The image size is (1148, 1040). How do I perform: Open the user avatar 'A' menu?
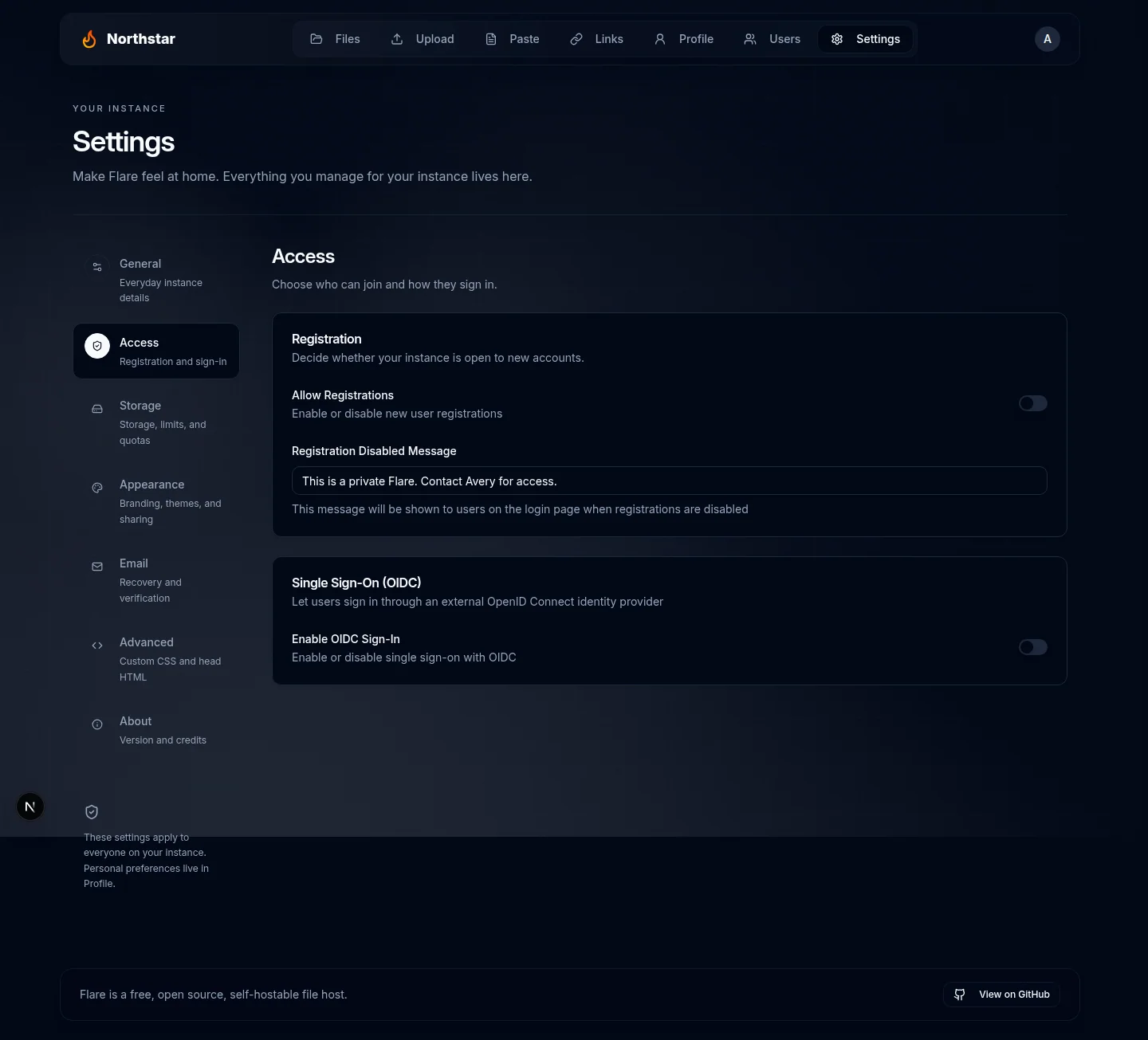[x=1048, y=39]
